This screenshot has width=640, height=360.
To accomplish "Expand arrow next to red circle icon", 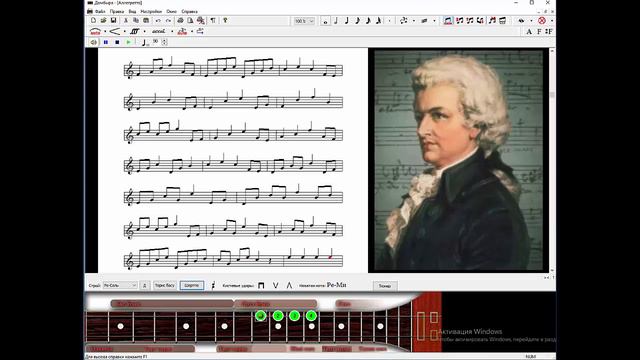I will tap(551, 21).
